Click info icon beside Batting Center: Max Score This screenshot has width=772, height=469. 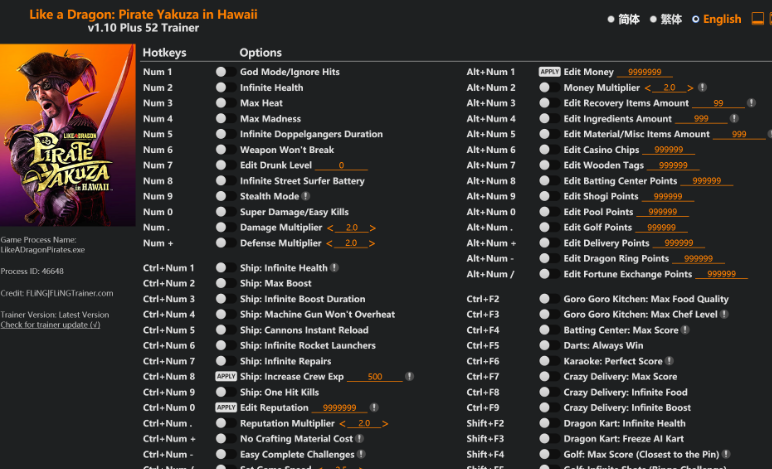click(x=685, y=330)
